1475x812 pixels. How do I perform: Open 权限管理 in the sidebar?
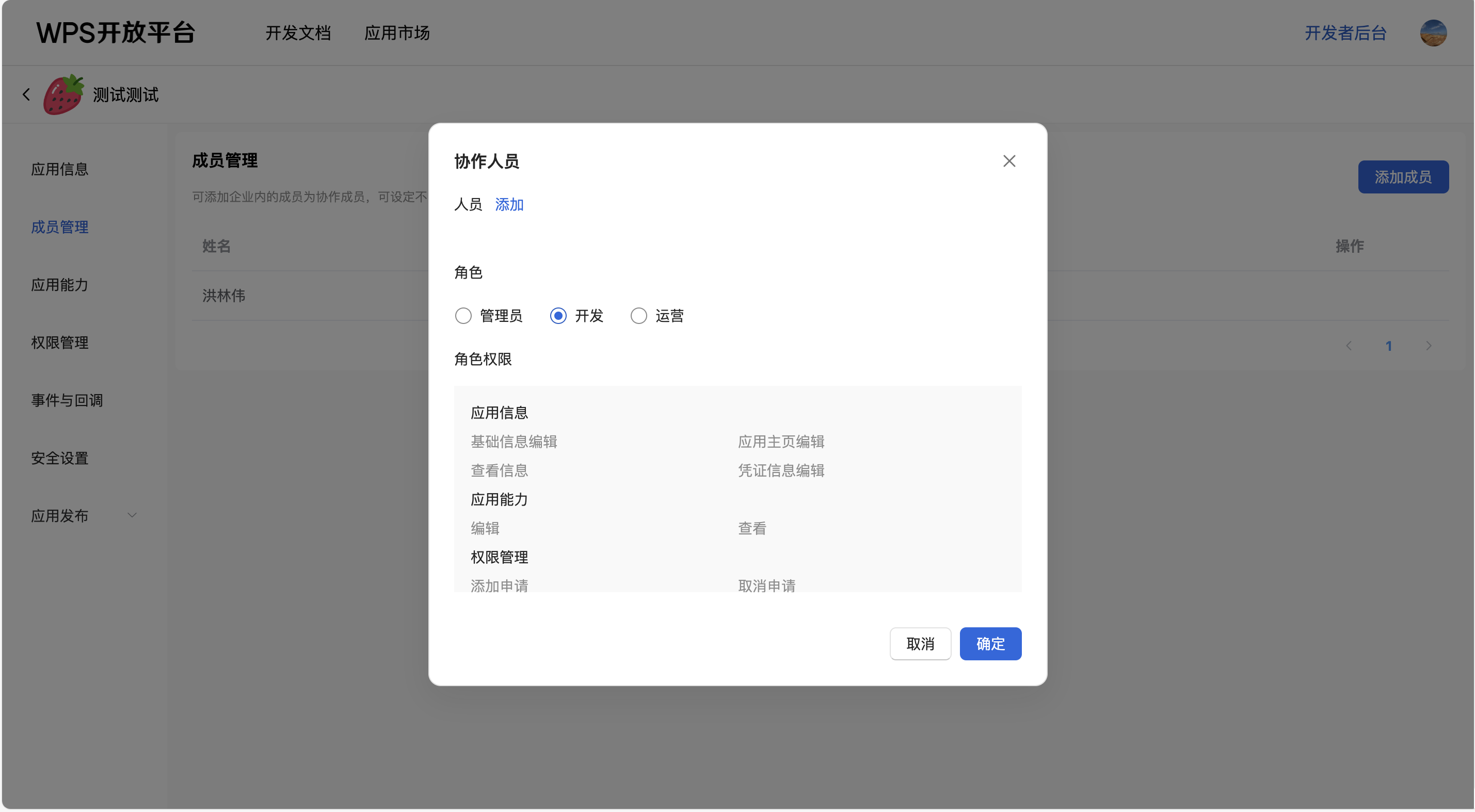coord(59,343)
